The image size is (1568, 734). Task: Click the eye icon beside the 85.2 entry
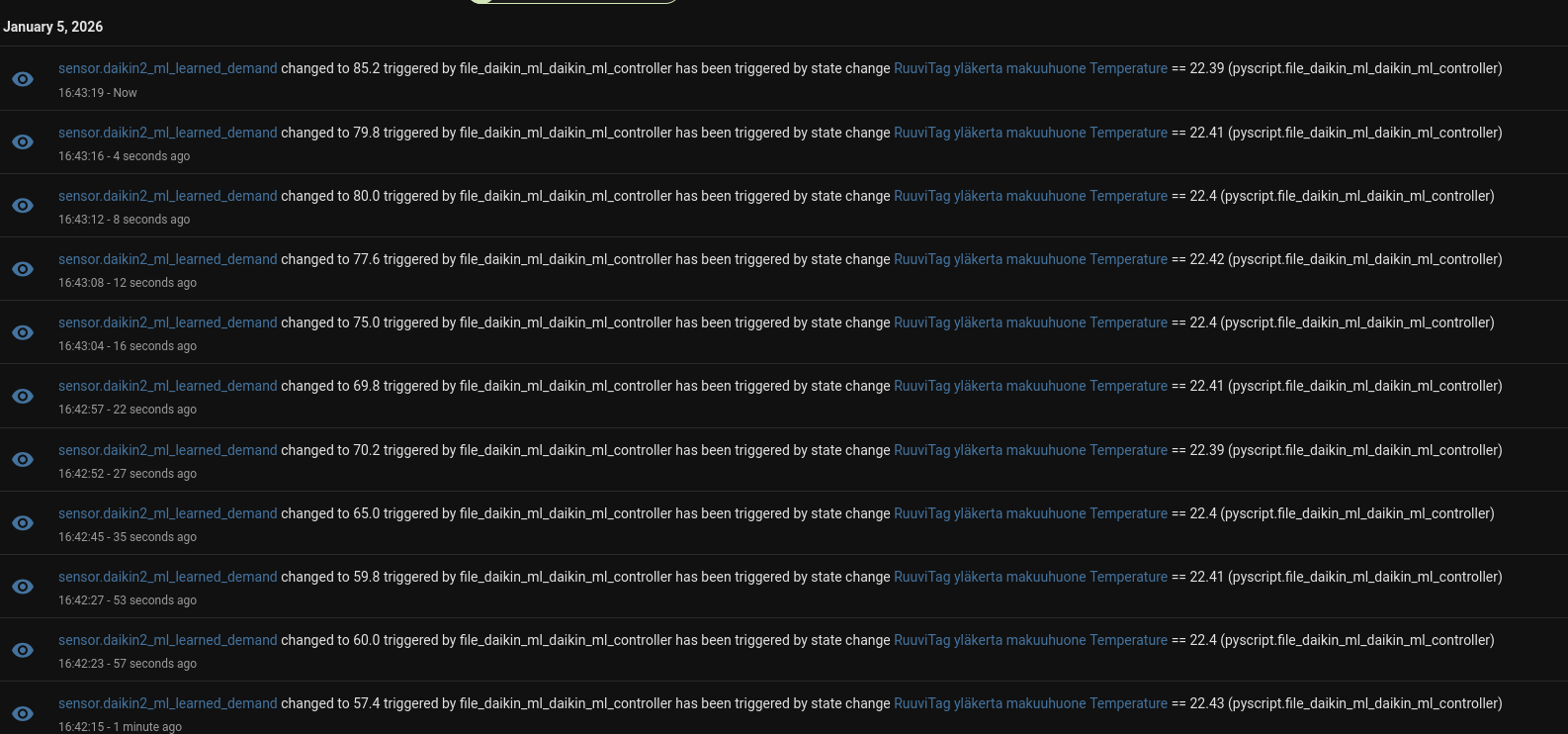pyautogui.click(x=23, y=79)
